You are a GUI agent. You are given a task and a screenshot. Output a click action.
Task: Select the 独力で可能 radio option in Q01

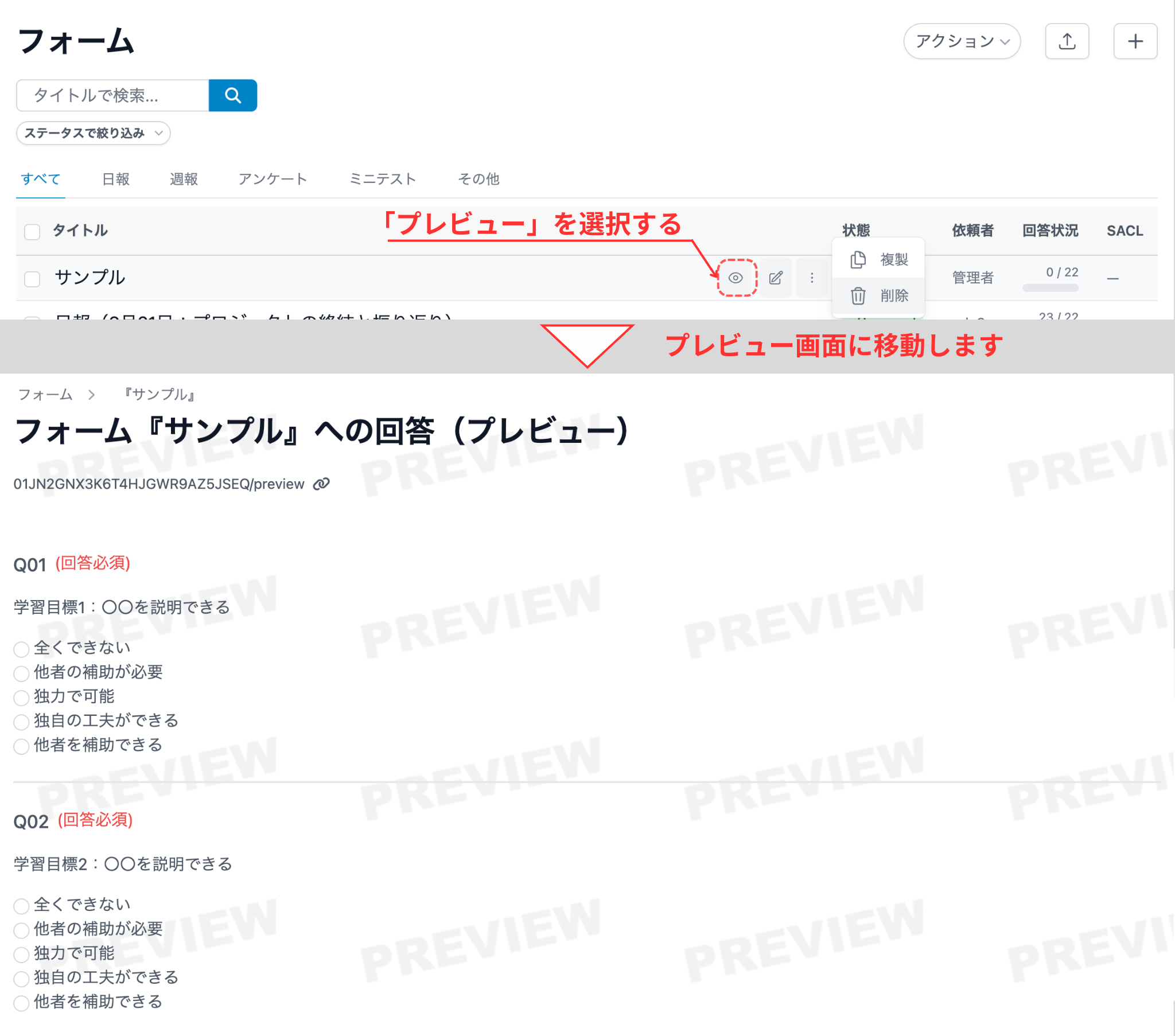click(21, 698)
